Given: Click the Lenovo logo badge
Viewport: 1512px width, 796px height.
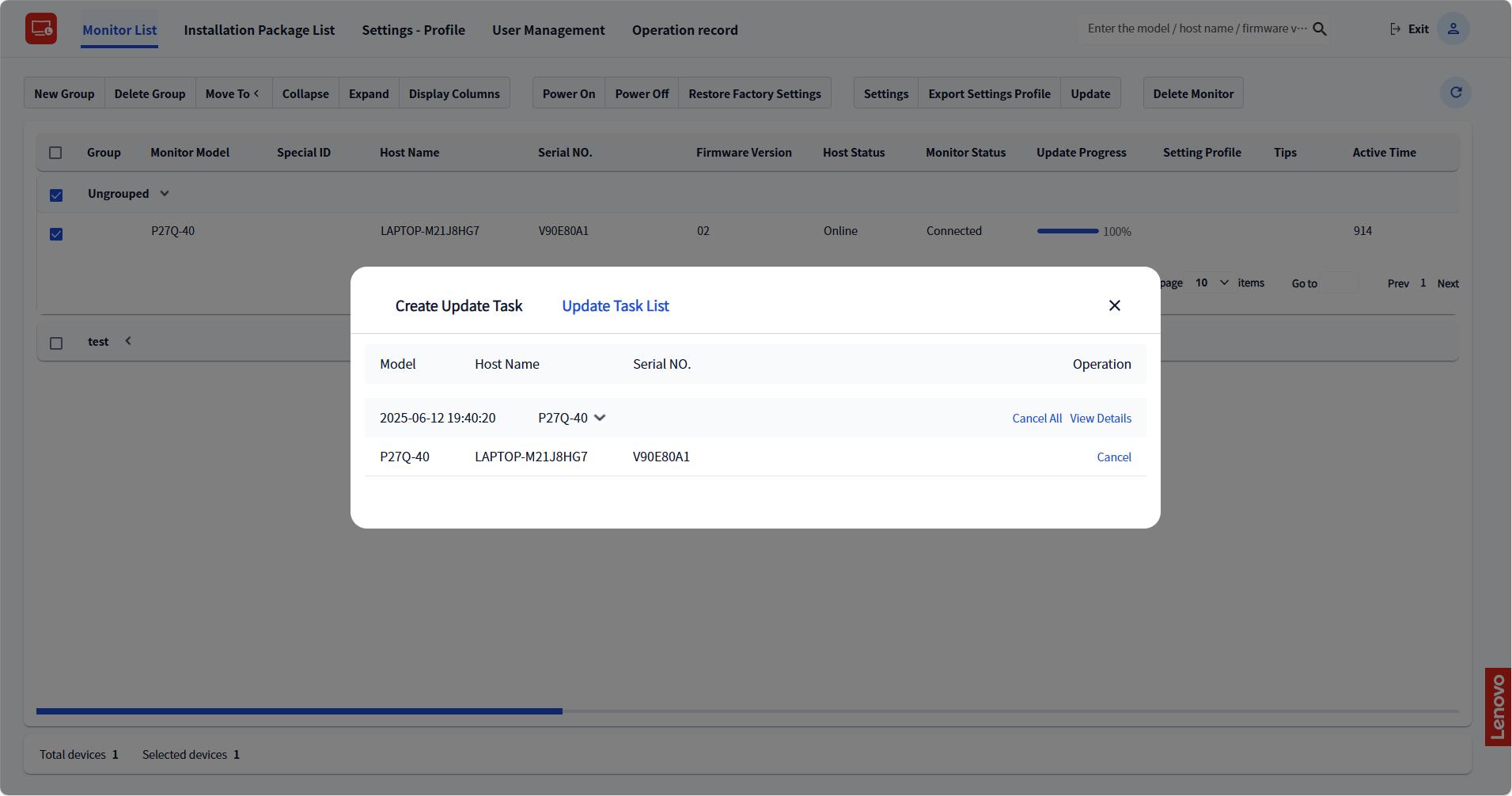Looking at the screenshot, I should click(x=1497, y=707).
